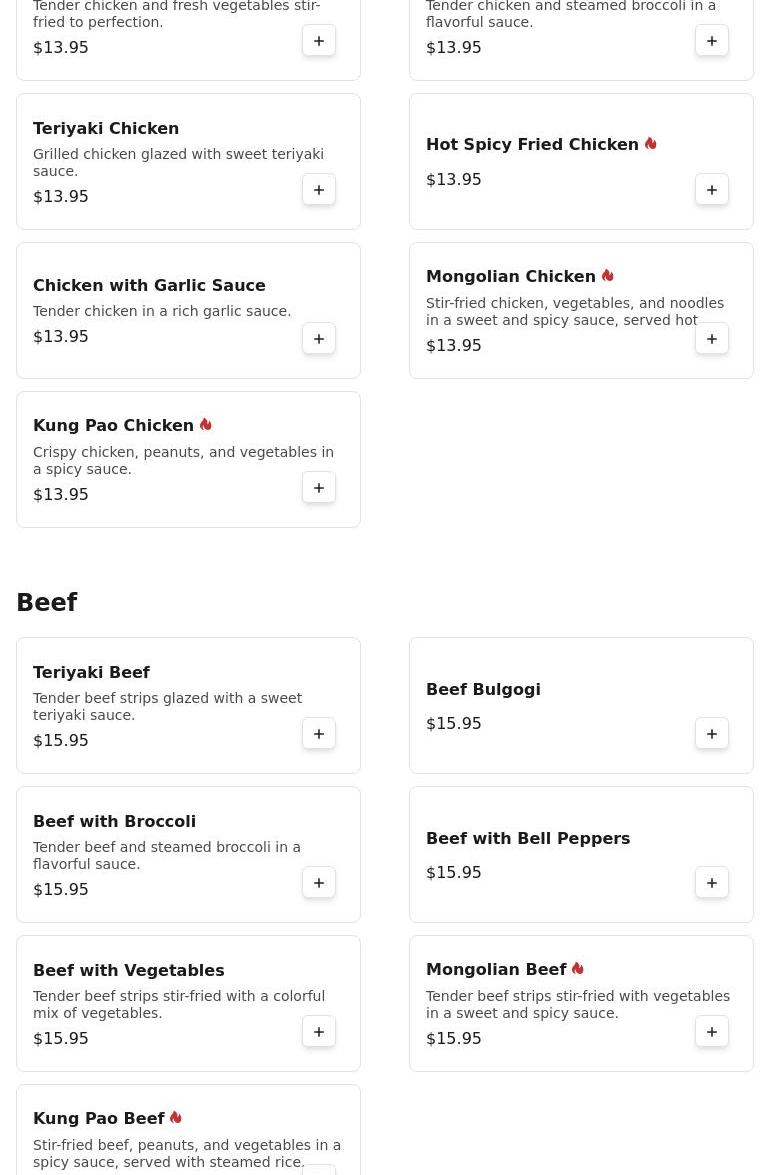Select the Teriyaki Chicken item name
Screen dimensions: 770x1175
[x=106, y=128]
